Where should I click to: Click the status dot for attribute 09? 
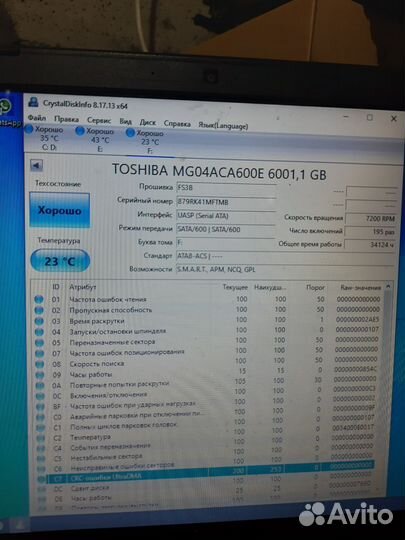40,375
